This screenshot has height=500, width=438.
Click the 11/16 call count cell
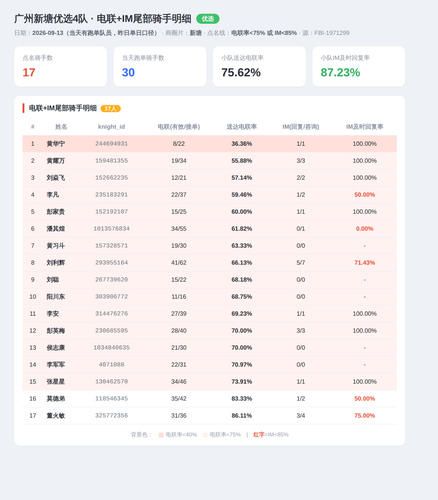(x=179, y=297)
